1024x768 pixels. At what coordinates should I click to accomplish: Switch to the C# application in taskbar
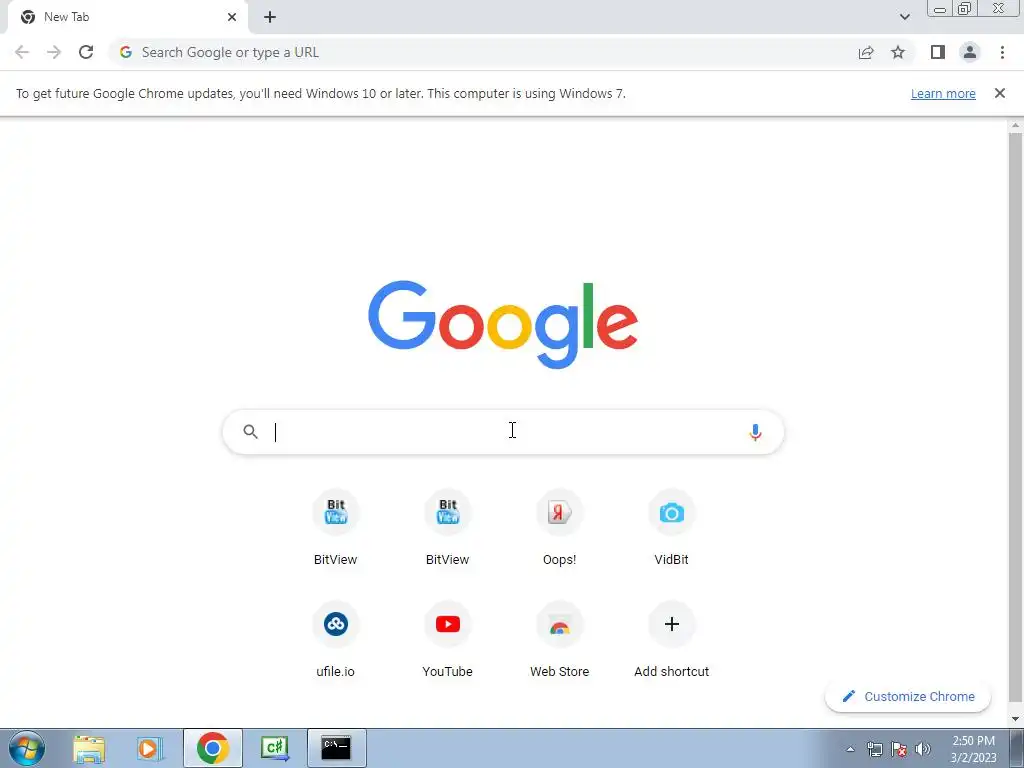(275, 748)
